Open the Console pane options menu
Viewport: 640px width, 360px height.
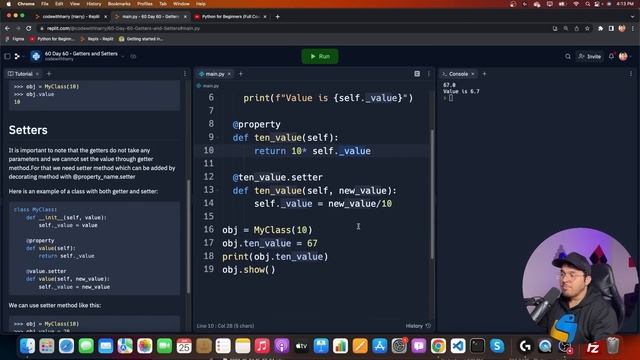pos(631,74)
